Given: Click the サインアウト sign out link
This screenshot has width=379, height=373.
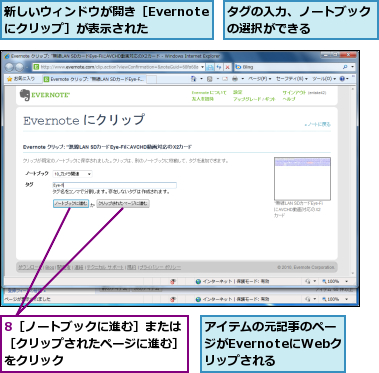Looking at the screenshot, I should click(294, 92).
